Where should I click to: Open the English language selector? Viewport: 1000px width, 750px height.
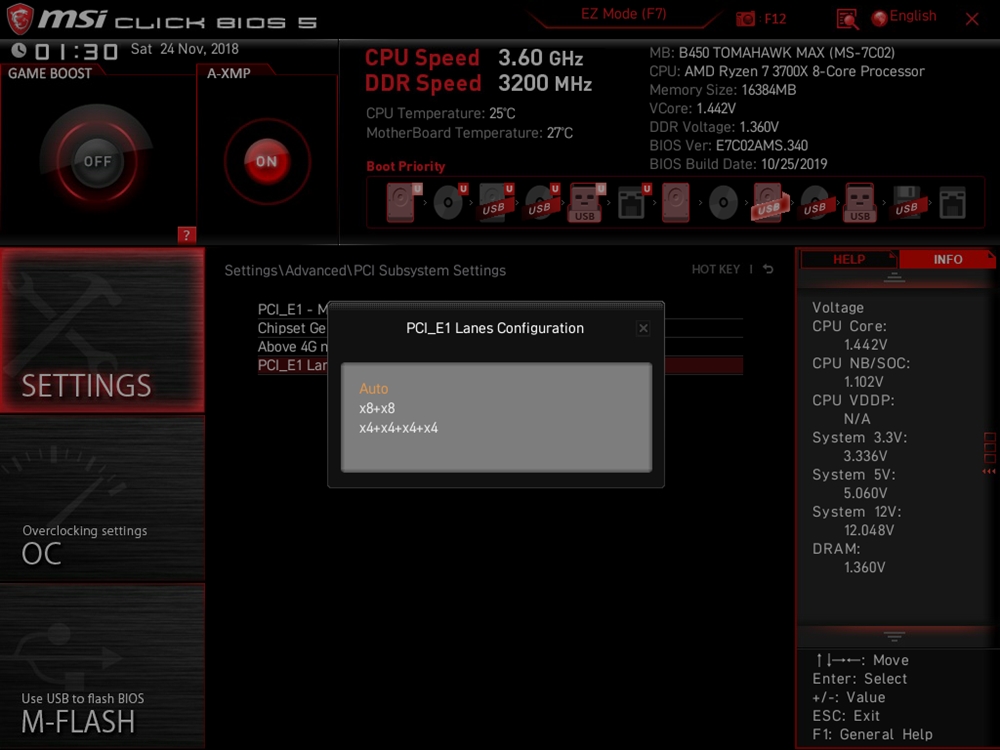click(904, 17)
